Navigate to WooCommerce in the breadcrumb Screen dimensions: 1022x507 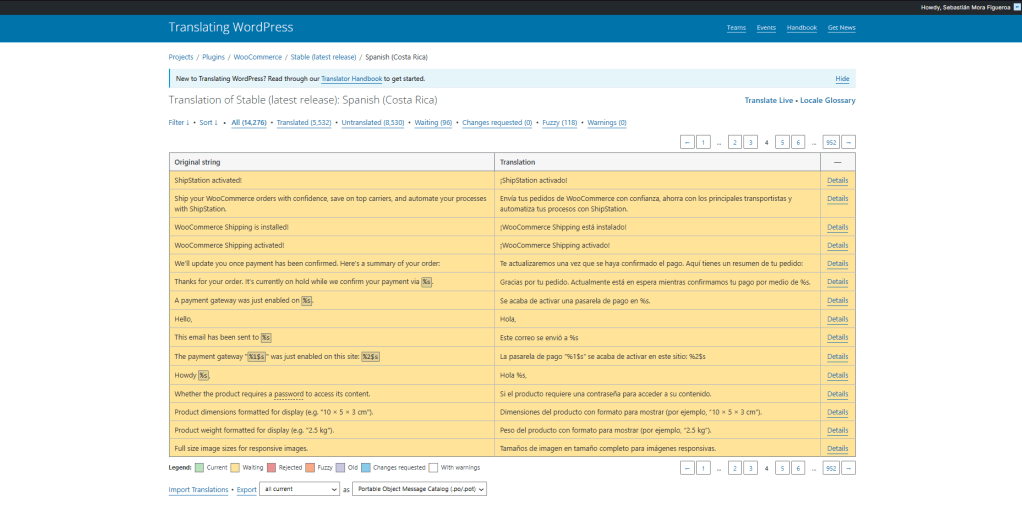point(257,57)
